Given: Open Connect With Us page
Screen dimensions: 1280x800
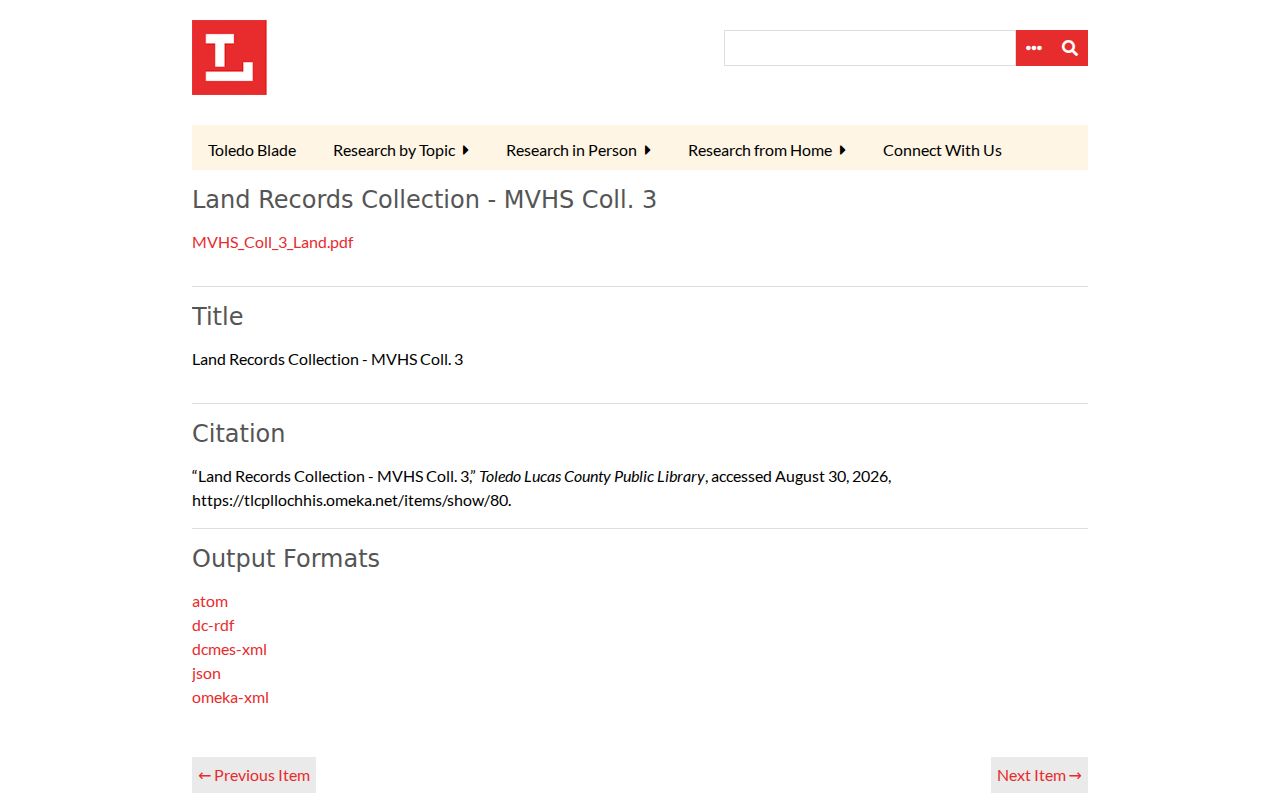Looking at the screenshot, I should [x=942, y=150].
